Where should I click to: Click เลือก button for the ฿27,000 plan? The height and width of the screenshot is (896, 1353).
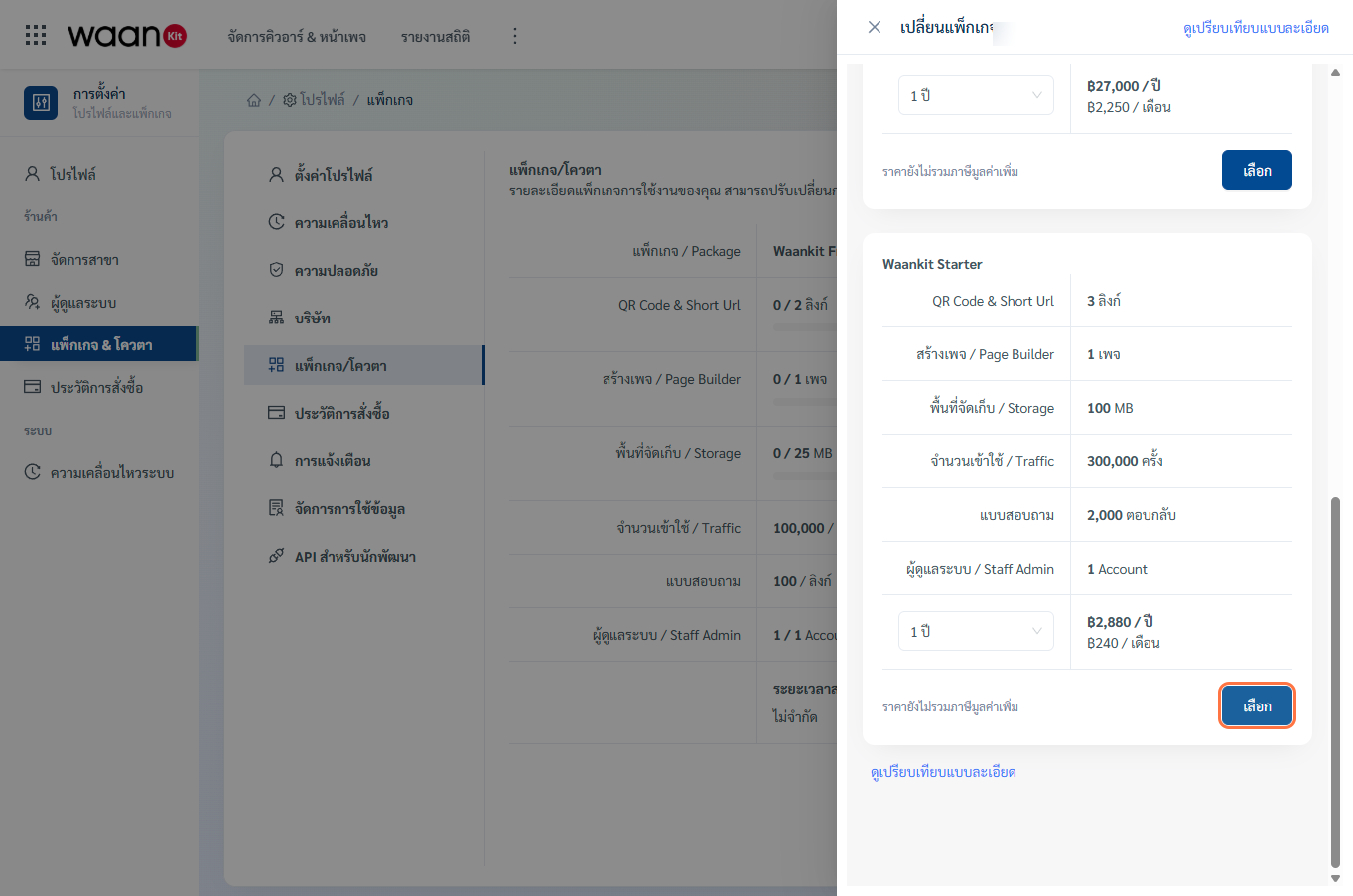pyautogui.click(x=1257, y=170)
